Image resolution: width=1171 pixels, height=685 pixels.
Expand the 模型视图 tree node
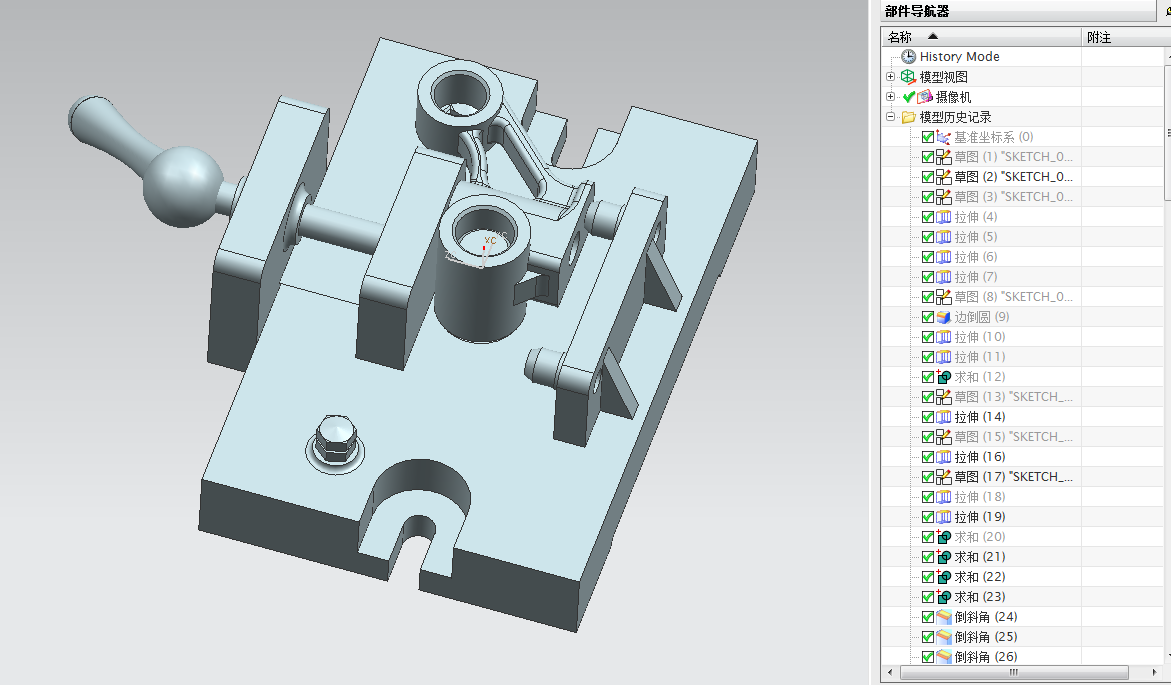[890, 76]
